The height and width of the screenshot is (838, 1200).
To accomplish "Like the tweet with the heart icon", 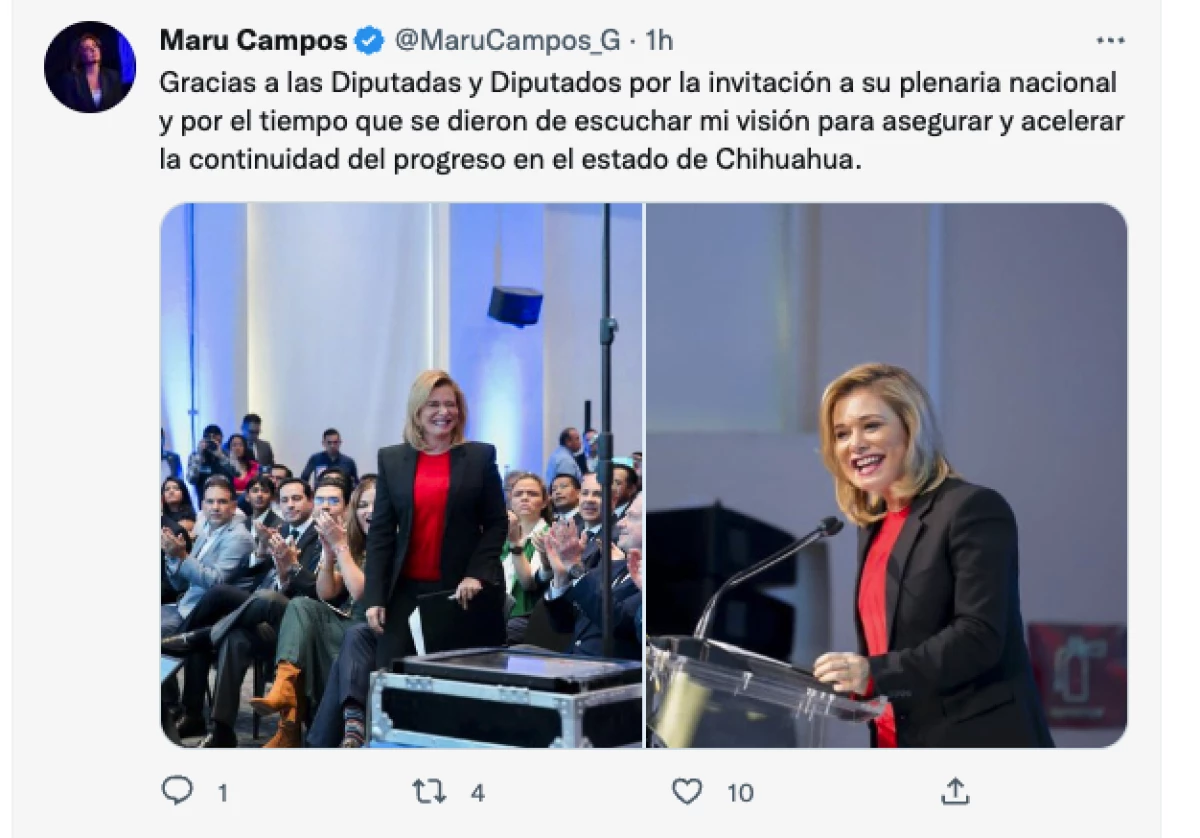I will 687,792.
